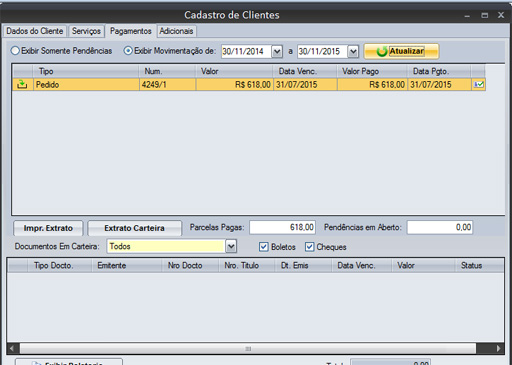
Task: Click the Pedido cell in payments row
Action: coord(86,85)
